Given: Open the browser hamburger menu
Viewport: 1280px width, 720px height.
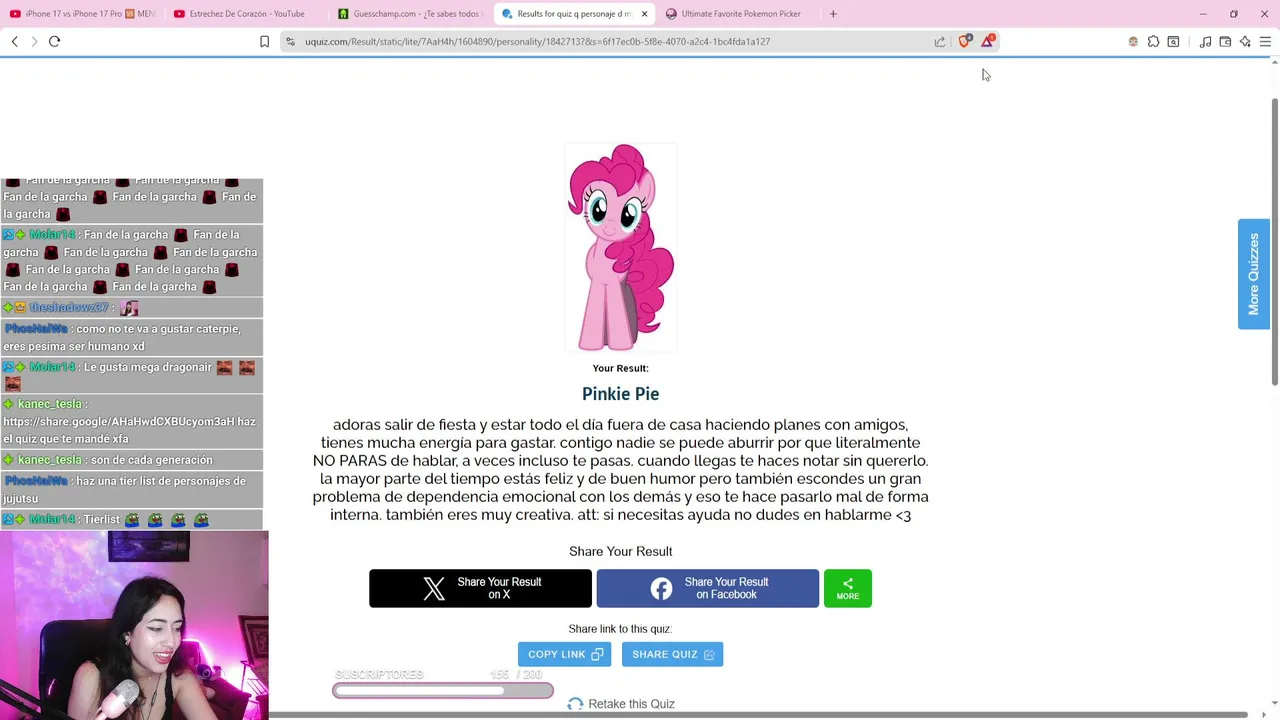Looking at the screenshot, I should point(1265,41).
